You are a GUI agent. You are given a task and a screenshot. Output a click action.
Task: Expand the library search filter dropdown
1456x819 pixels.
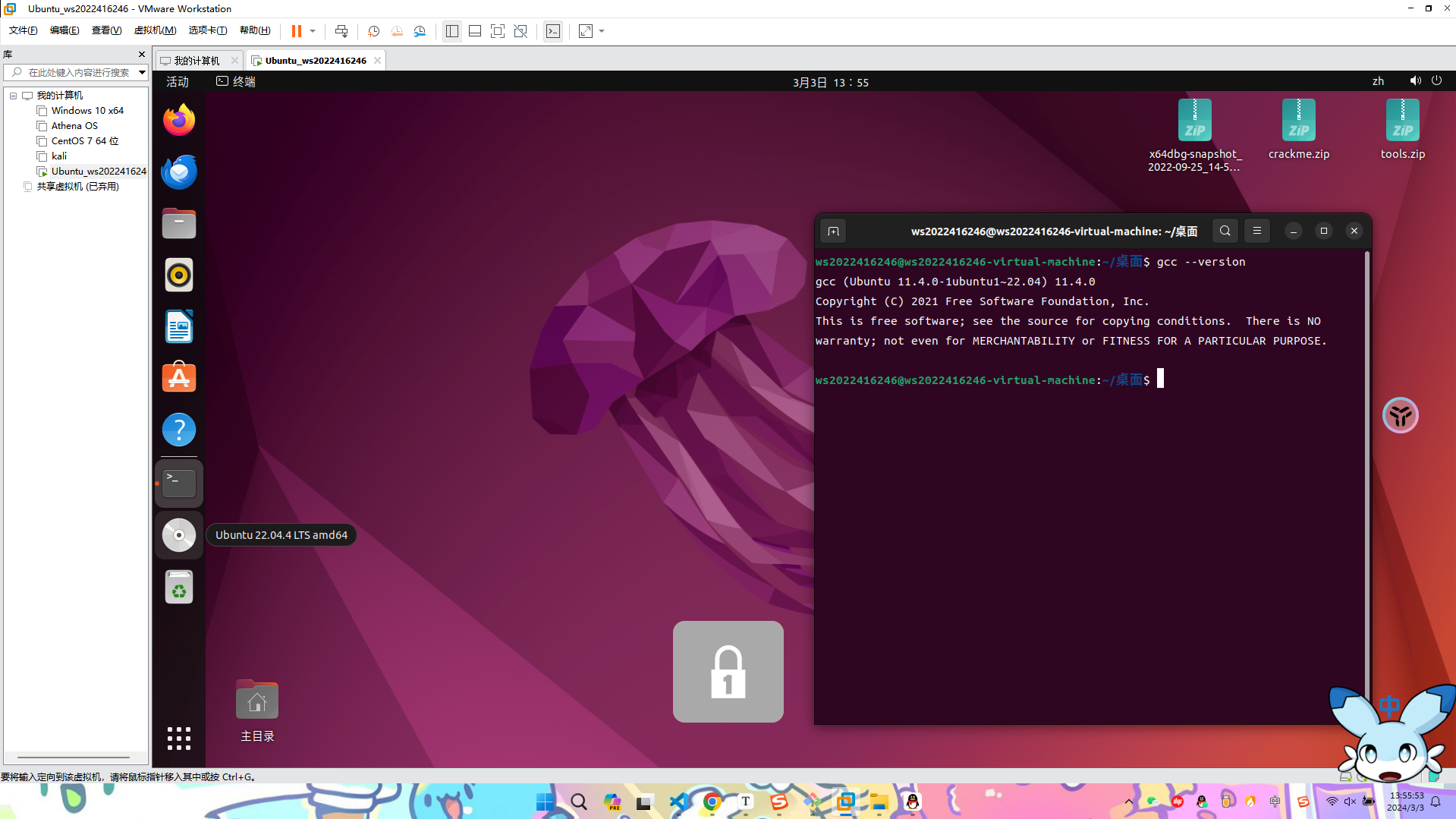click(142, 73)
